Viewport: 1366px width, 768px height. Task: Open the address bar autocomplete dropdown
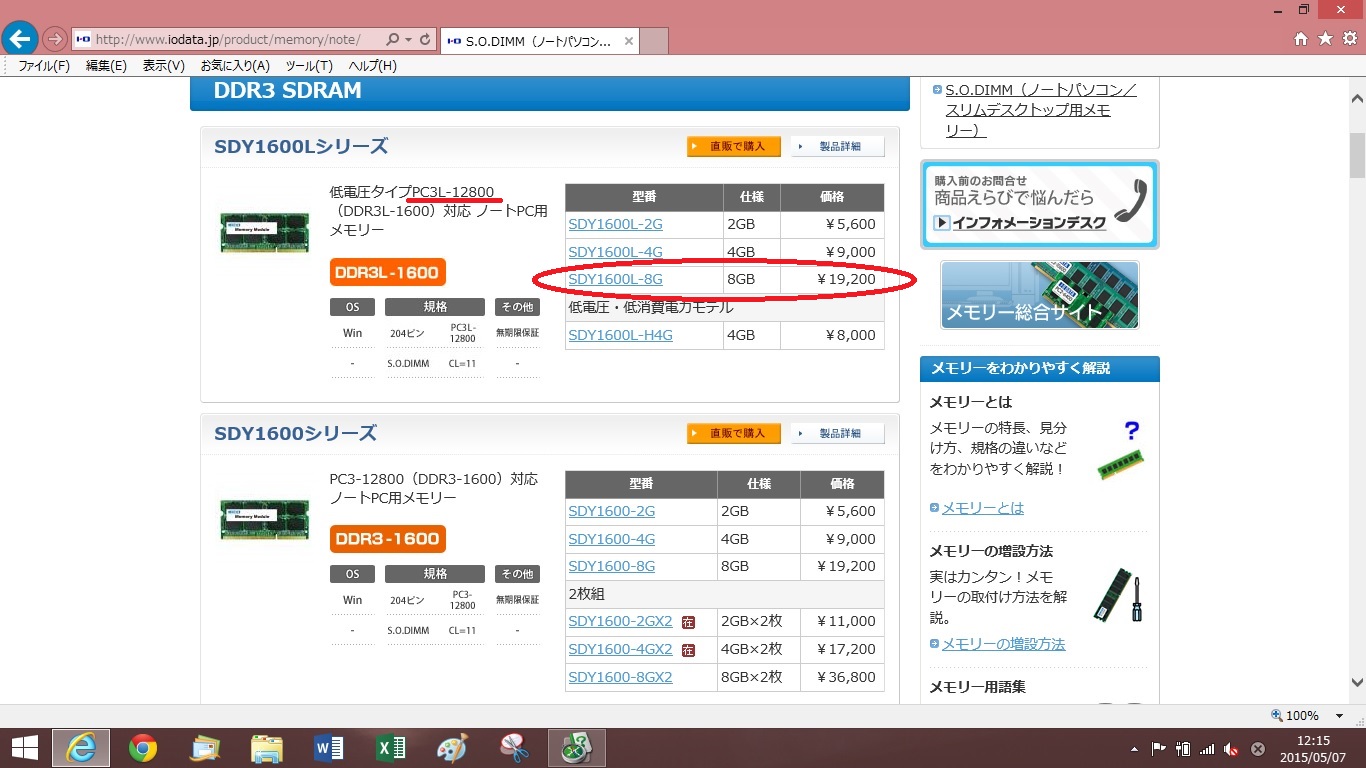(408, 40)
